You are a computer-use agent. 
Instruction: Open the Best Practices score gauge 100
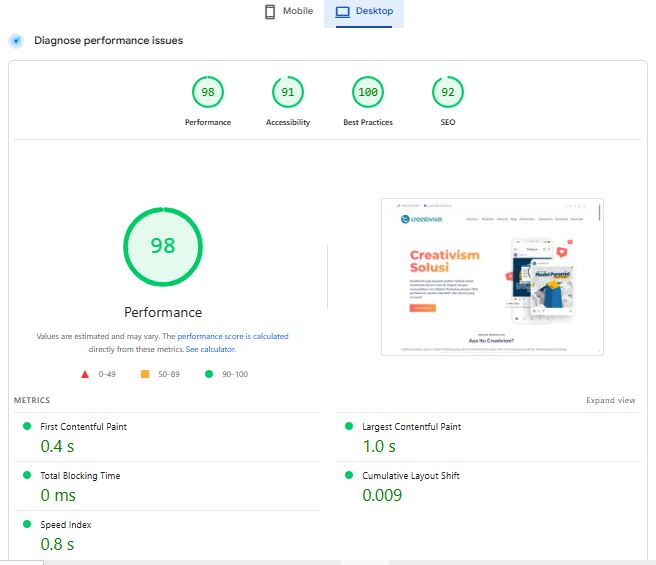368,92
